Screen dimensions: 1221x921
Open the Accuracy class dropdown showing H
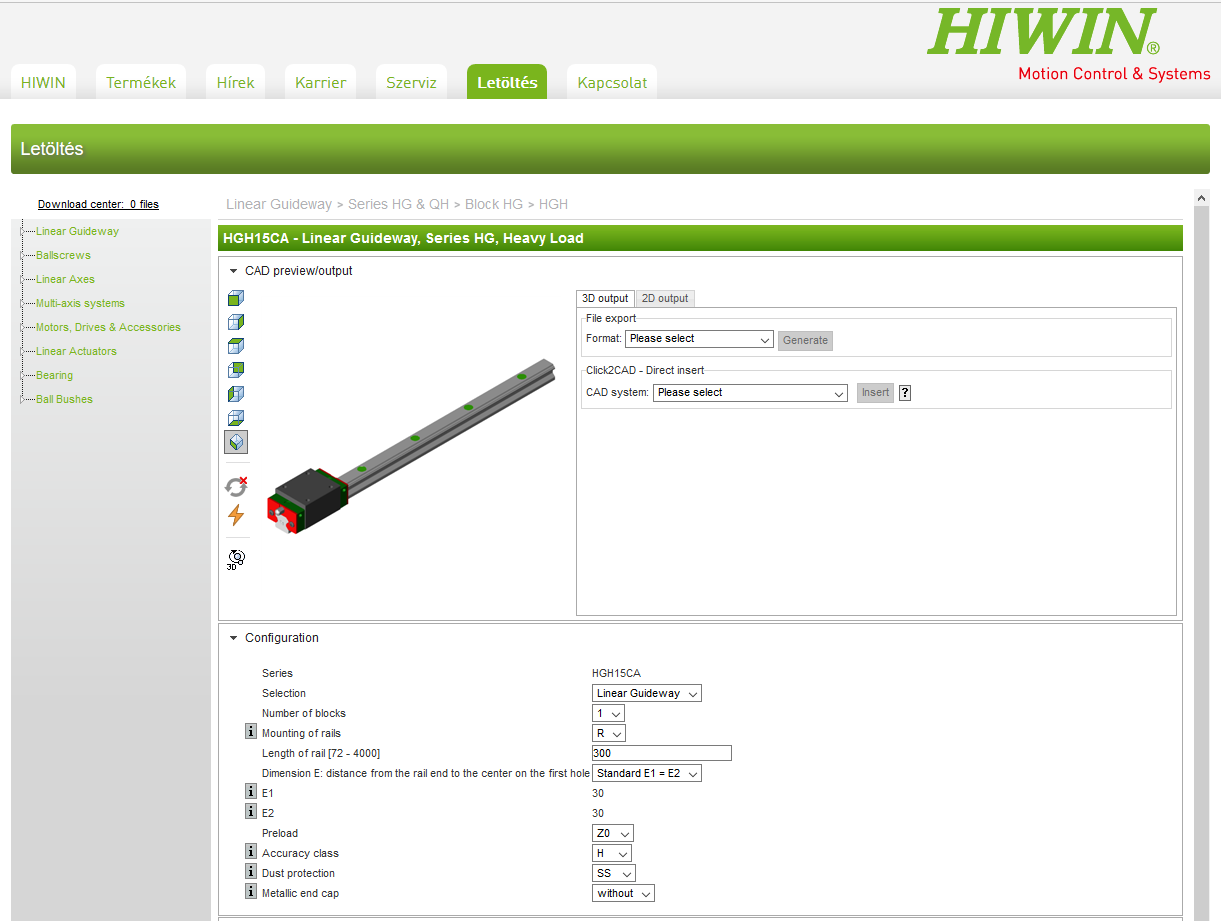(x=612, y=853)
